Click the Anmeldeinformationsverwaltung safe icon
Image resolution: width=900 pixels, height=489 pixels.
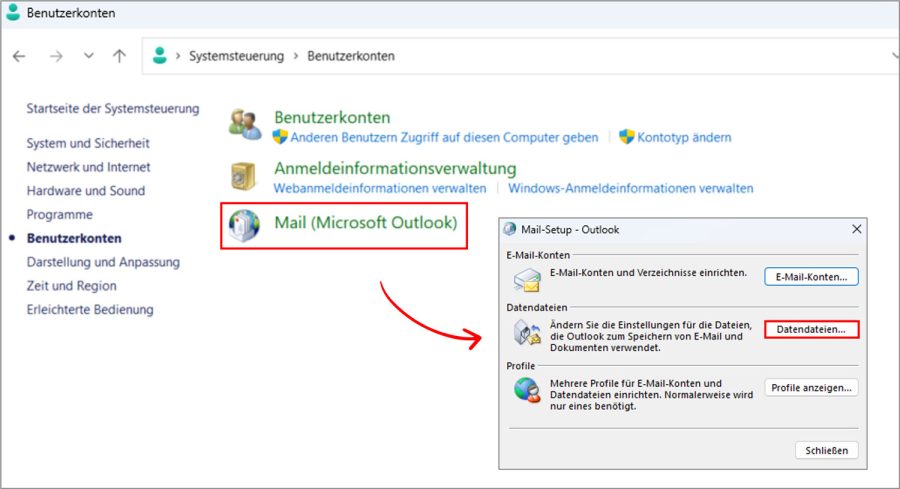(x=243, y=176)
